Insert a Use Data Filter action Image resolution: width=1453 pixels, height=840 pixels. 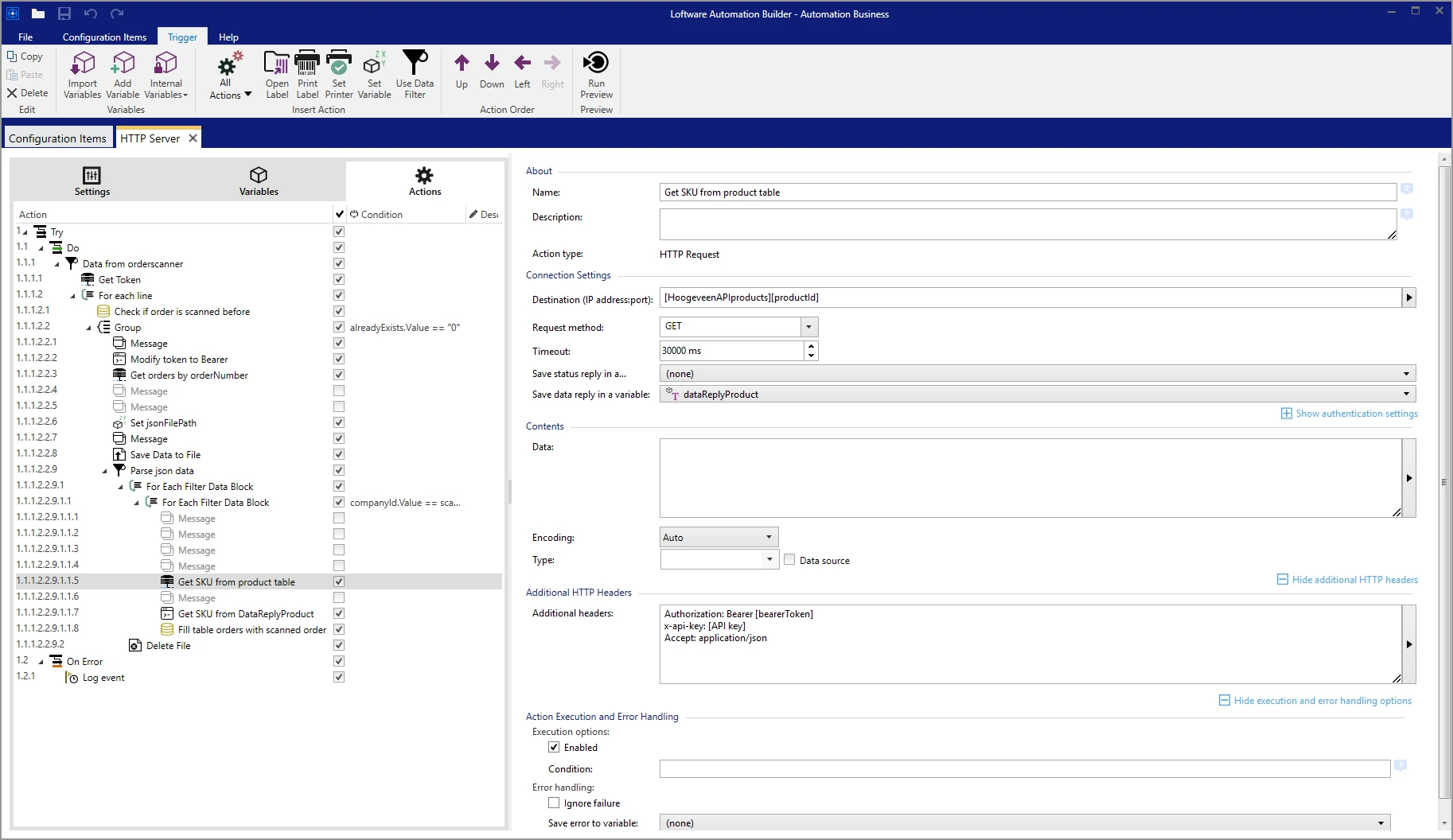pyautogui.click(x=415, y=76)
